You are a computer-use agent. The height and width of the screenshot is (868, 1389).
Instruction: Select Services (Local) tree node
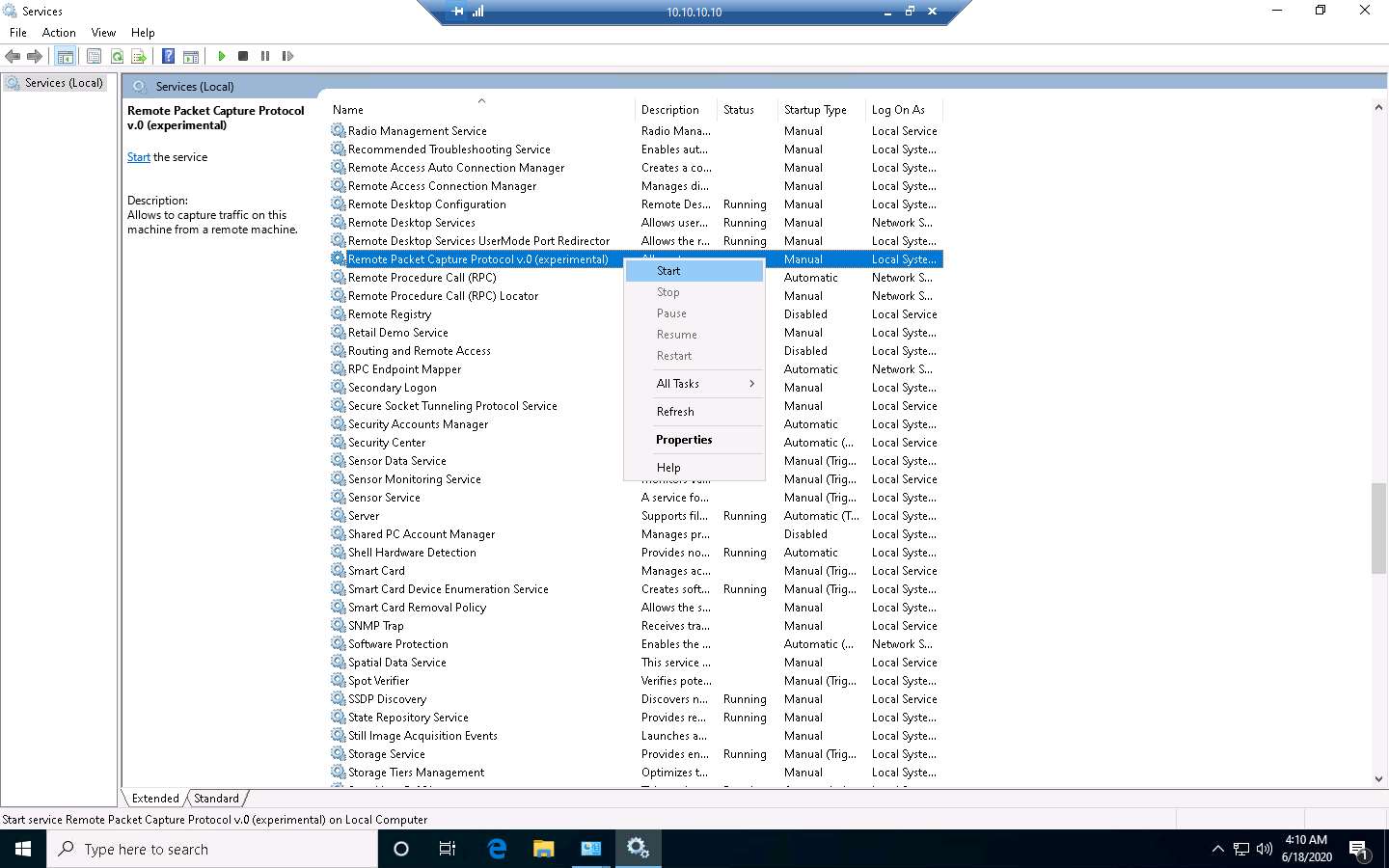point(64,83)
